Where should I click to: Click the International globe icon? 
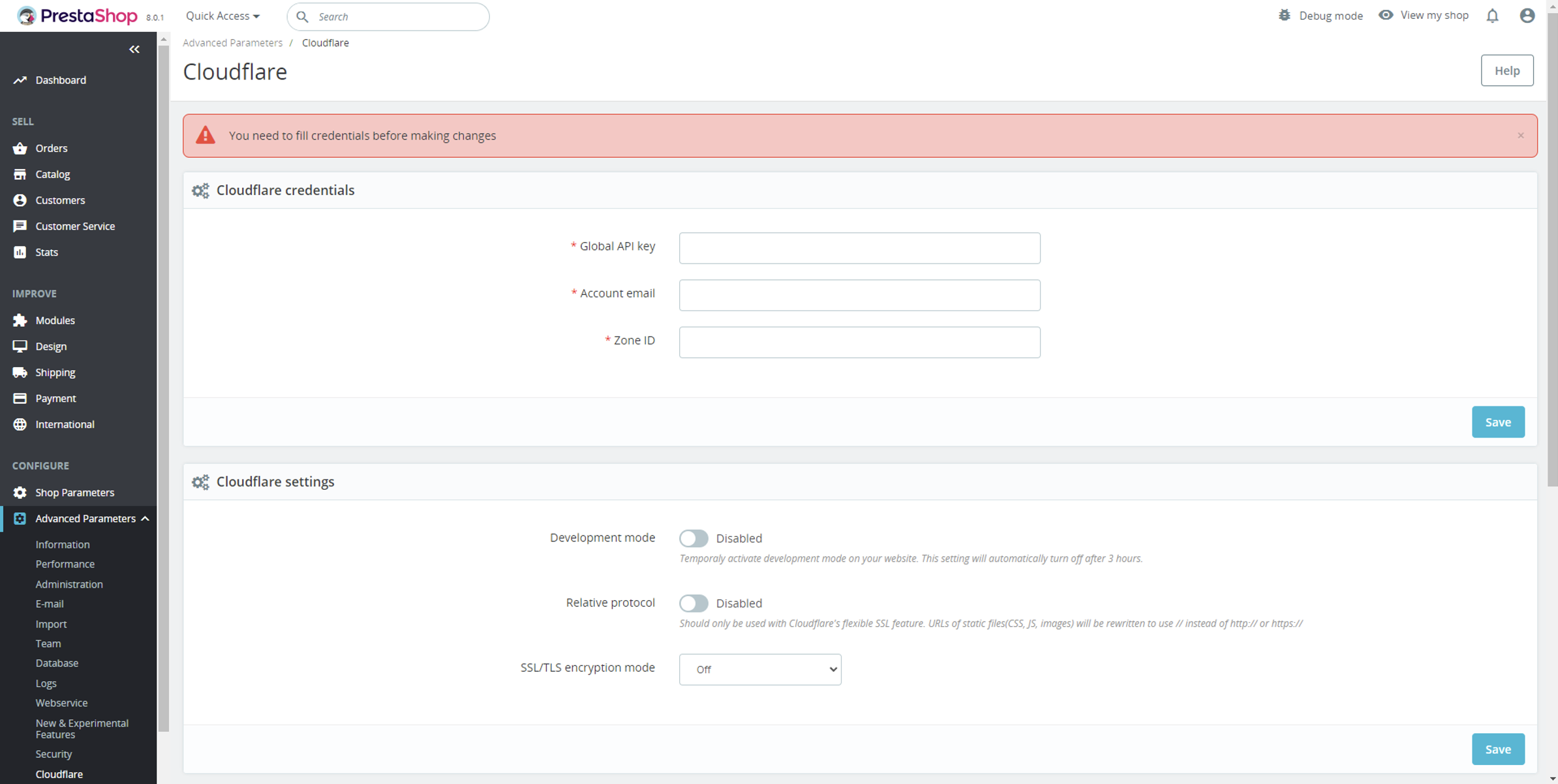pyautogui.click(x=19, y=424)
